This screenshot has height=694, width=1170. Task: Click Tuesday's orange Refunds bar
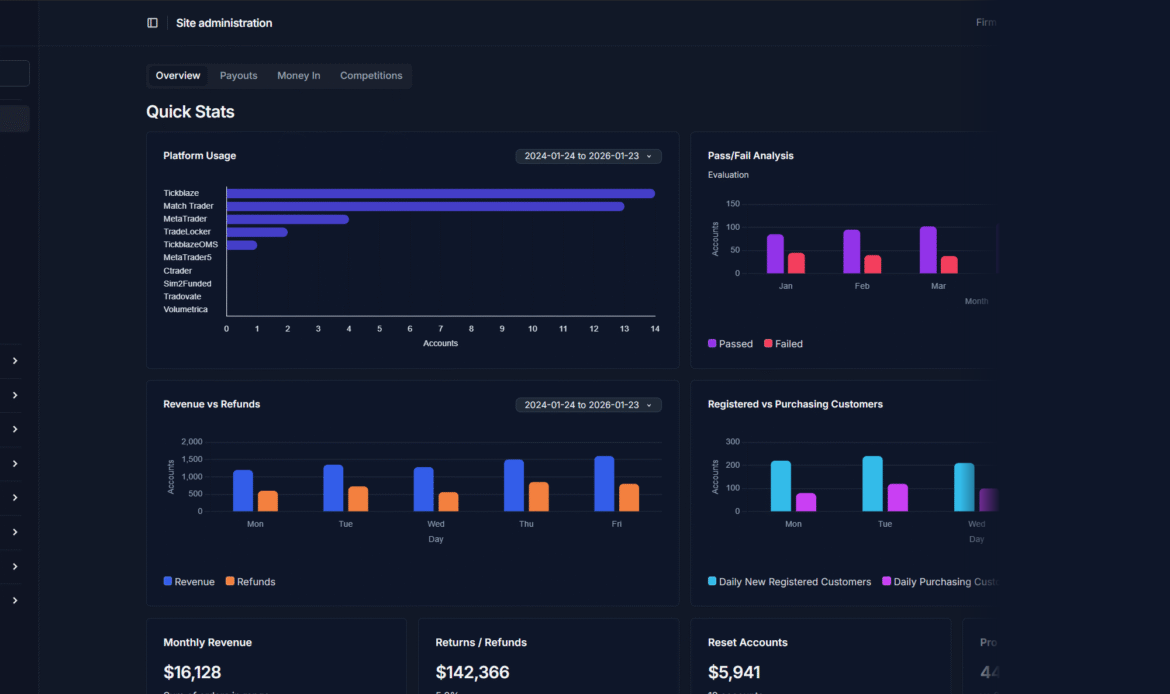pyautogui.click(x=358, y=498)
